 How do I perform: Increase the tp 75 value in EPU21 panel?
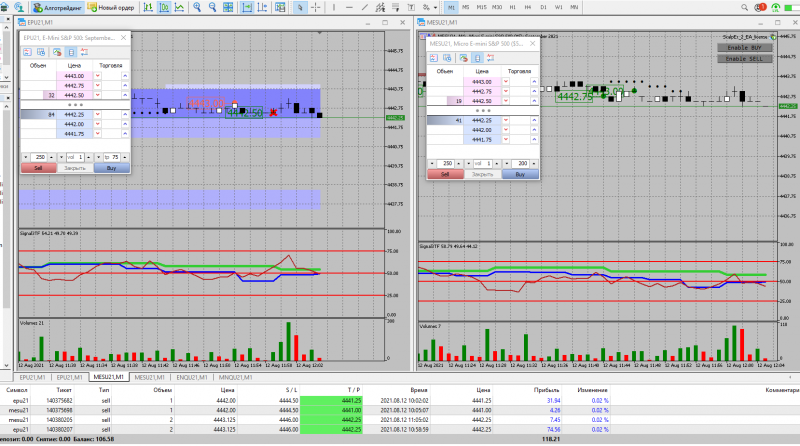[x=125, y=157]
